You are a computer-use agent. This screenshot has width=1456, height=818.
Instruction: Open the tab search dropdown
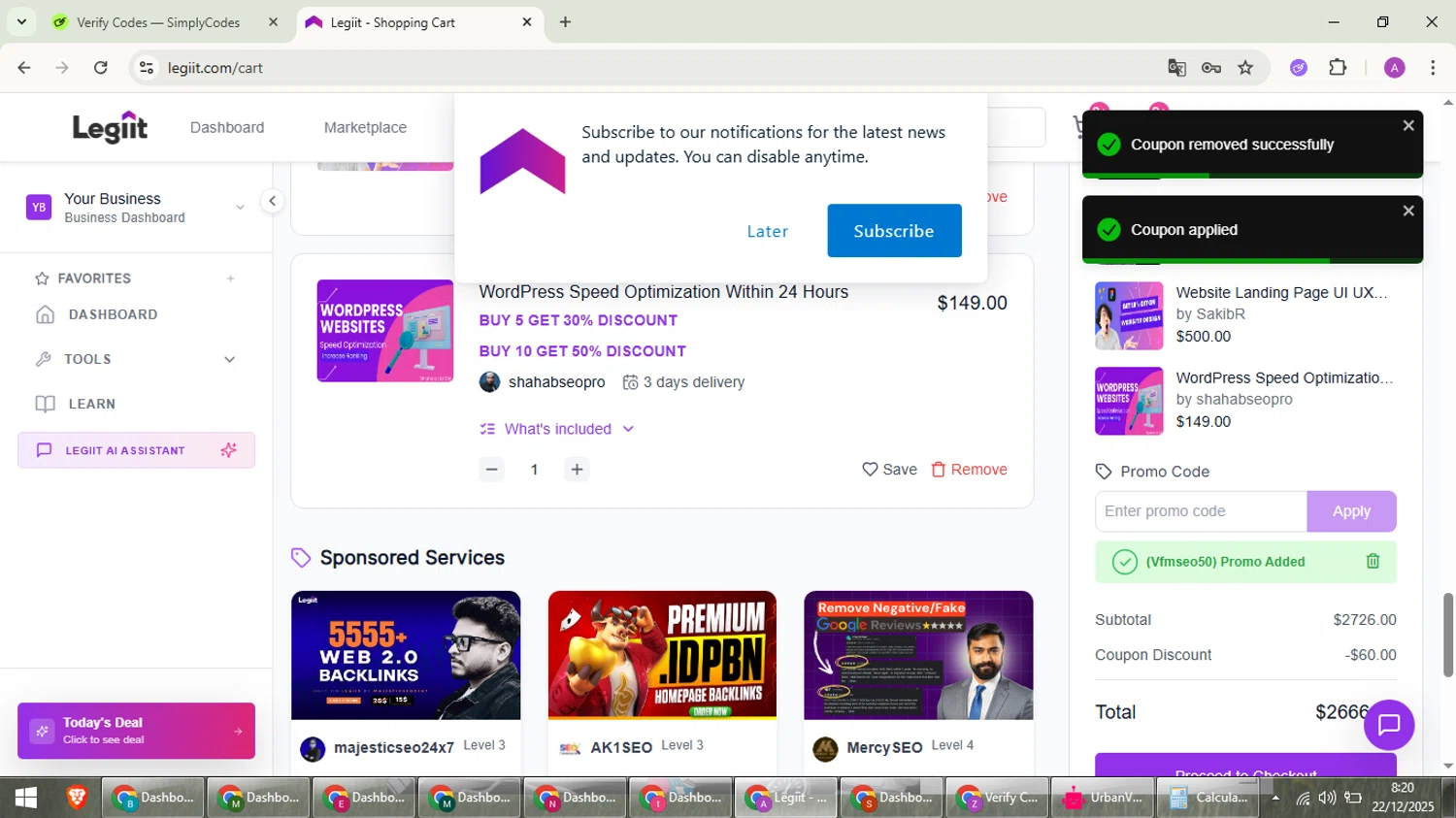(x=21, y=21)
